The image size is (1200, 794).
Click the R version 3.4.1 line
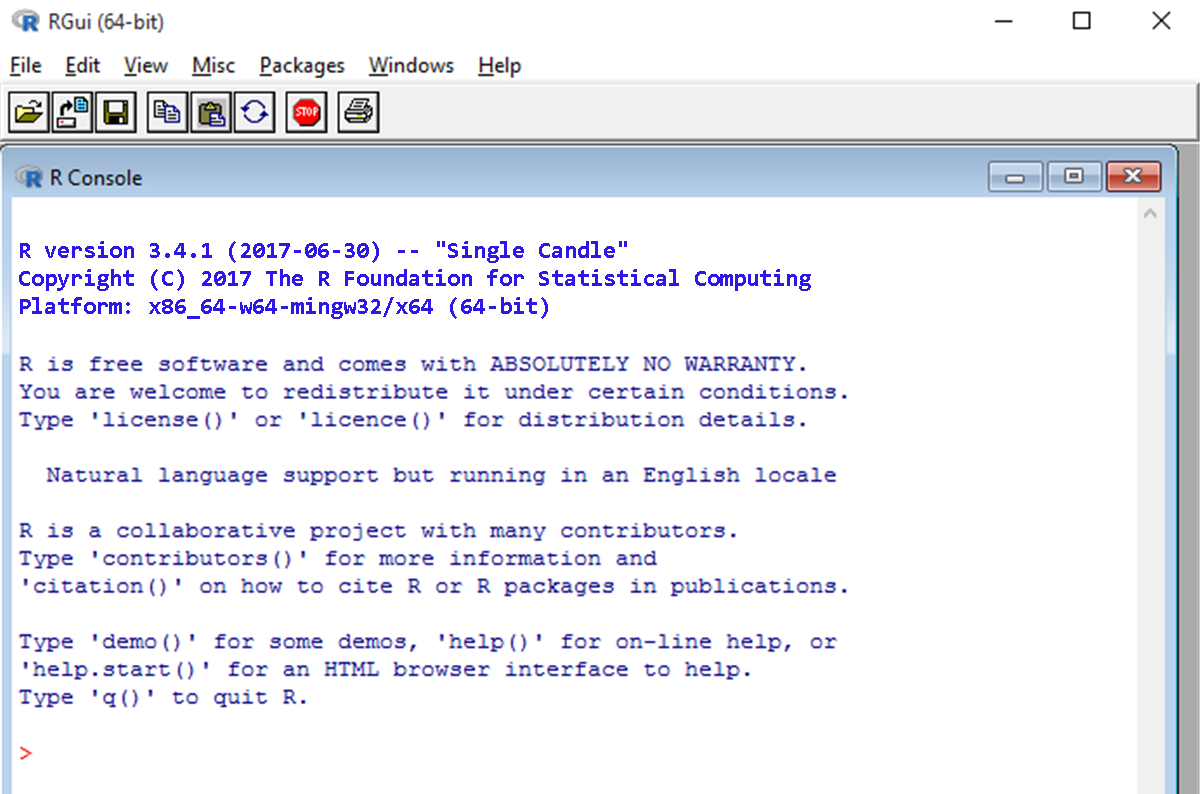pos(324,251)
